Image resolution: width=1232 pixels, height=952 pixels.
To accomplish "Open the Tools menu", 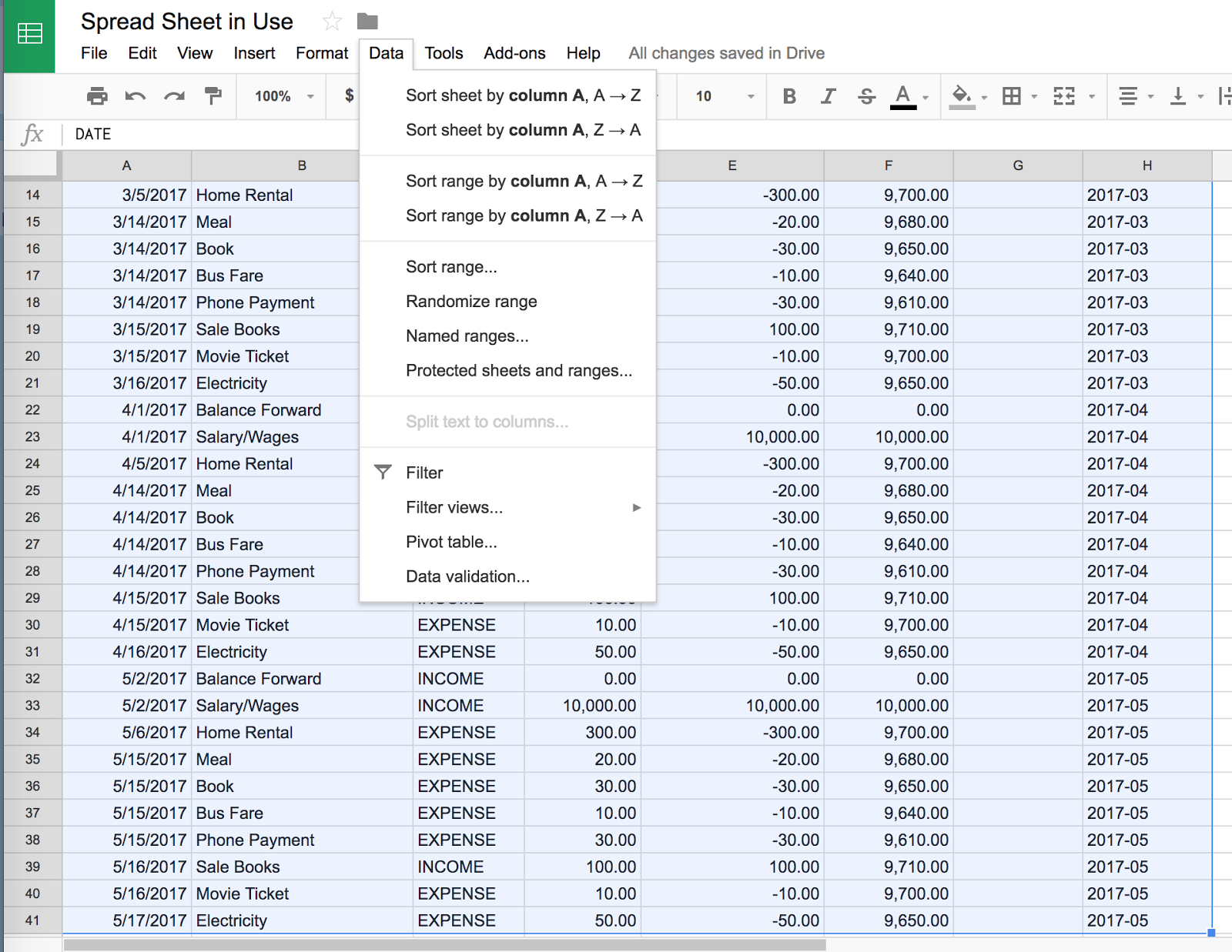I will pos(444,53).
